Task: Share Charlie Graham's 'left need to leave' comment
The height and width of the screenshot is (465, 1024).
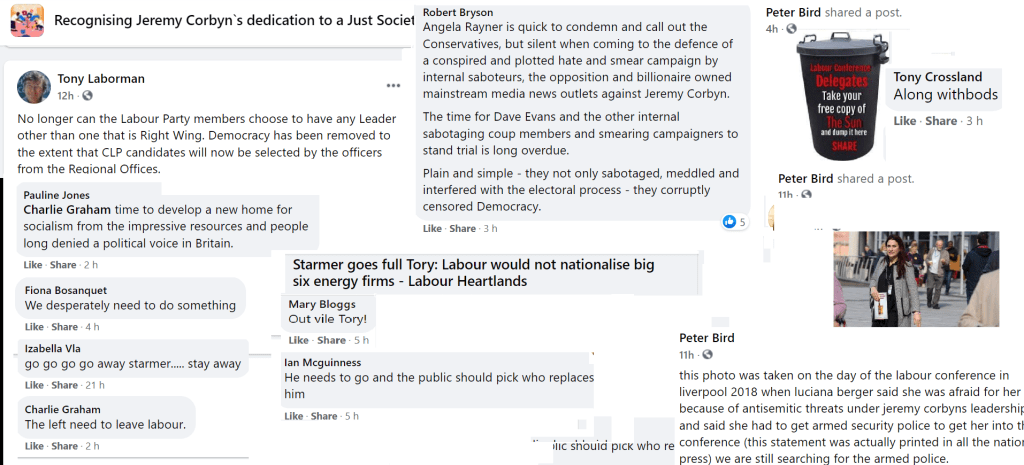Action: (63, 446)
